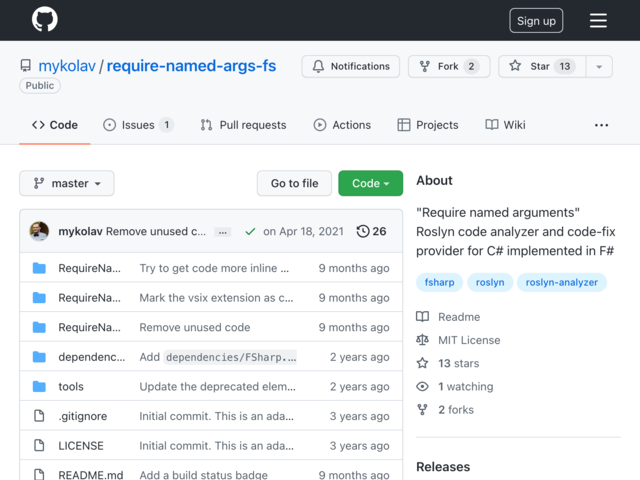Open the roslyn-analyzer topic tag
Screen dimensions: 640x480
point(562,282)
